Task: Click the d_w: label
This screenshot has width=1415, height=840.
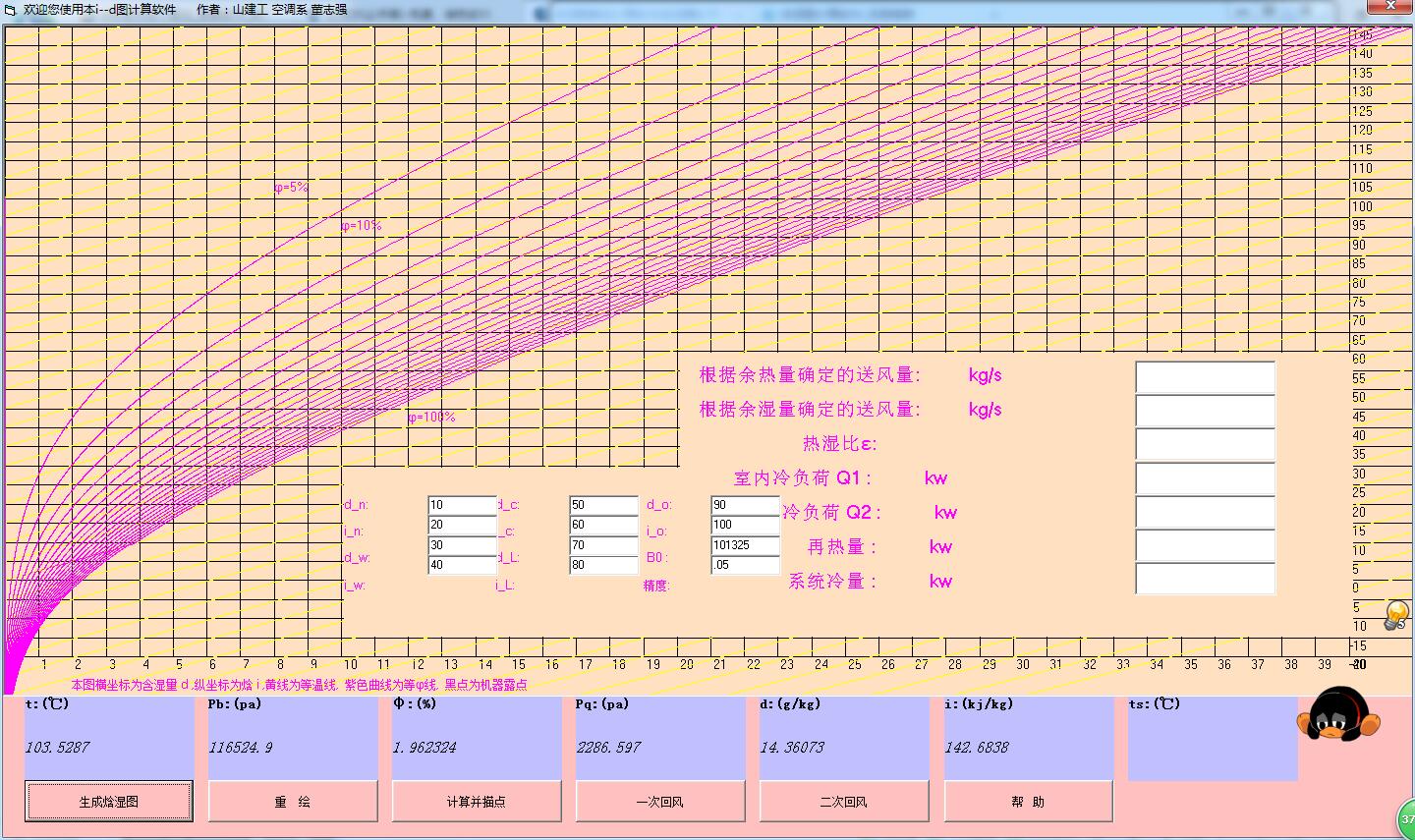Action: (356, 558)
